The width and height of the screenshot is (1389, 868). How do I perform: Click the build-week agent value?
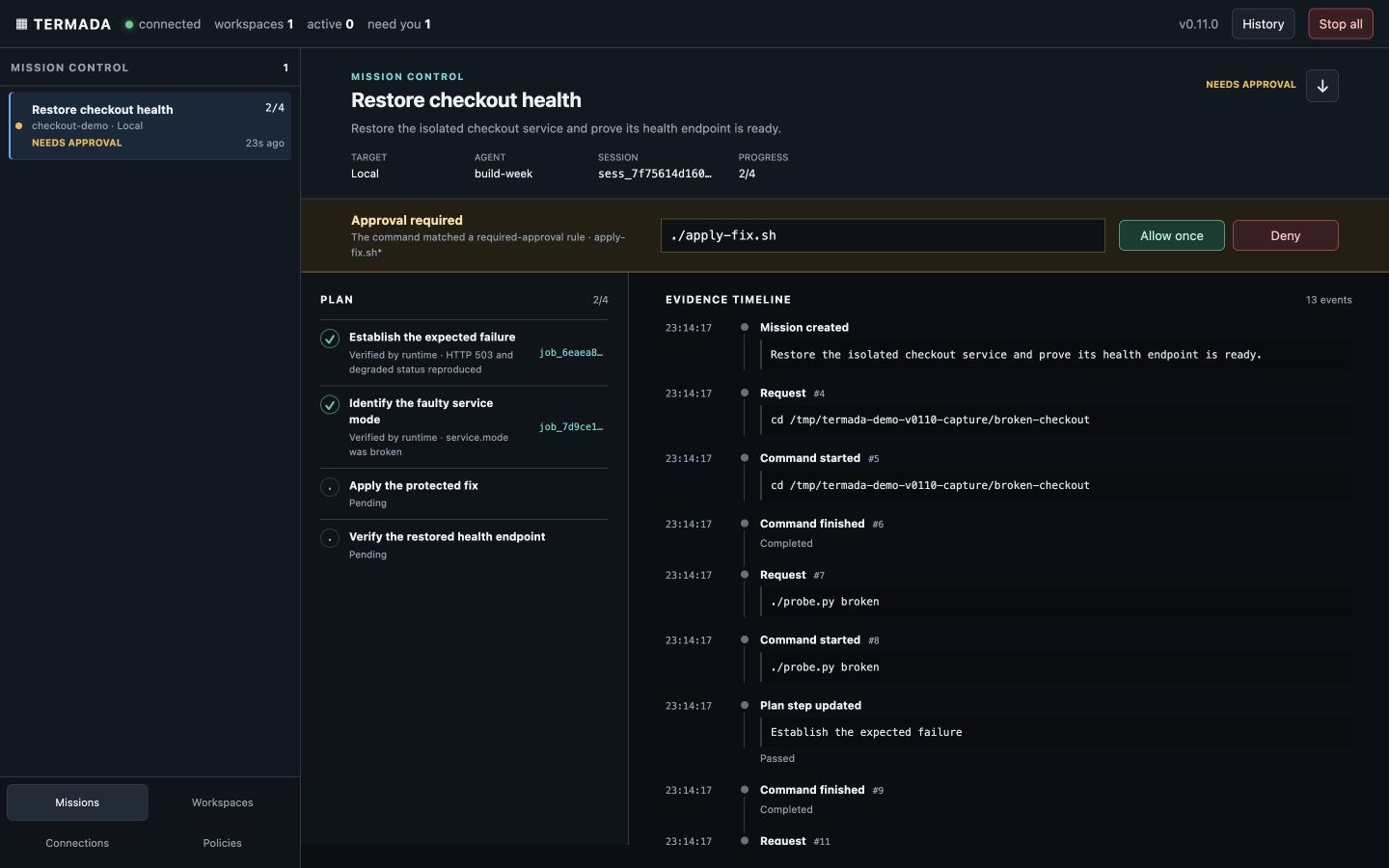coord(504,174)
